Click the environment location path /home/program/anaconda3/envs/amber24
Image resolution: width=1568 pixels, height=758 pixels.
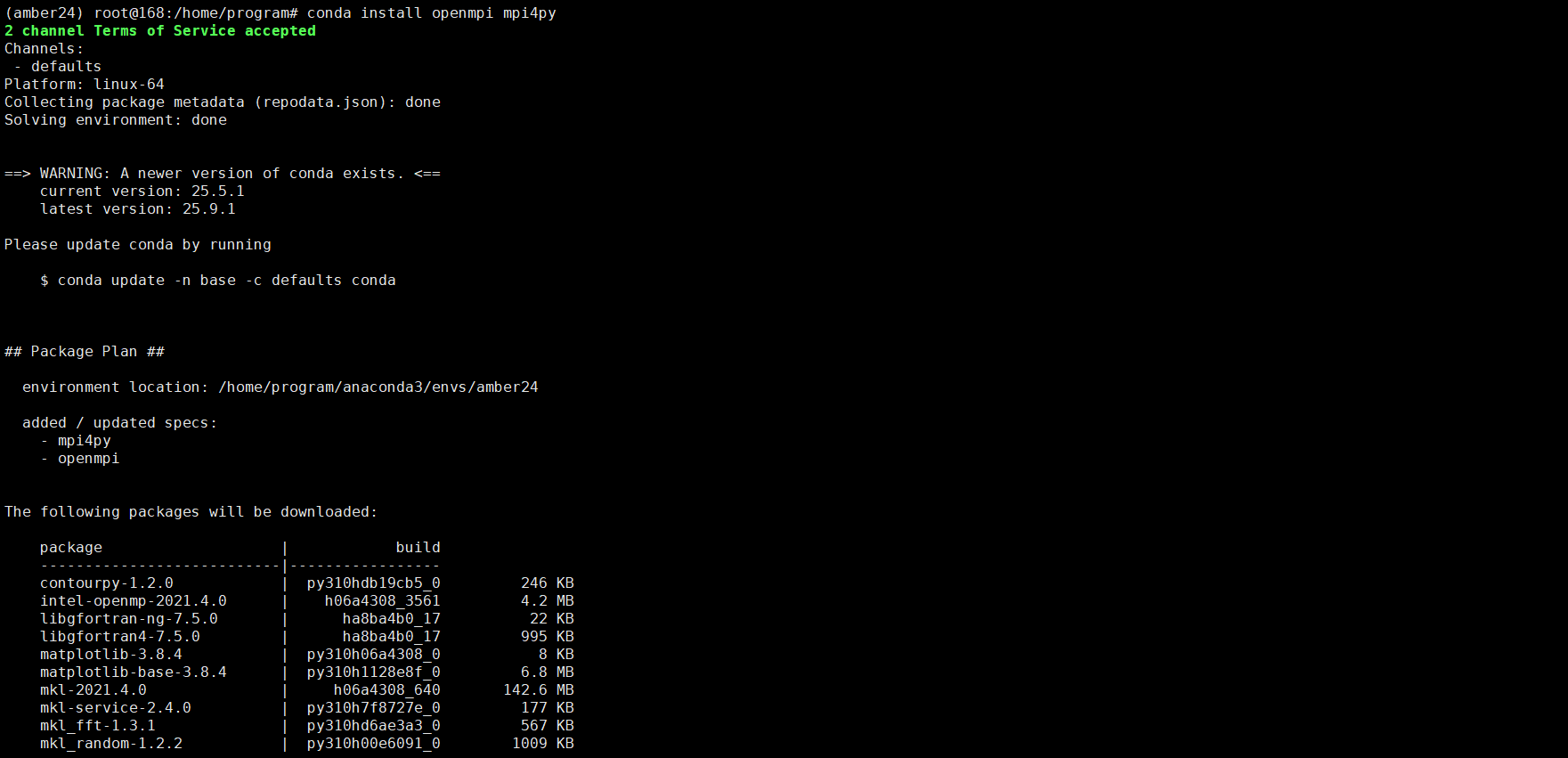tap(378, 387)
